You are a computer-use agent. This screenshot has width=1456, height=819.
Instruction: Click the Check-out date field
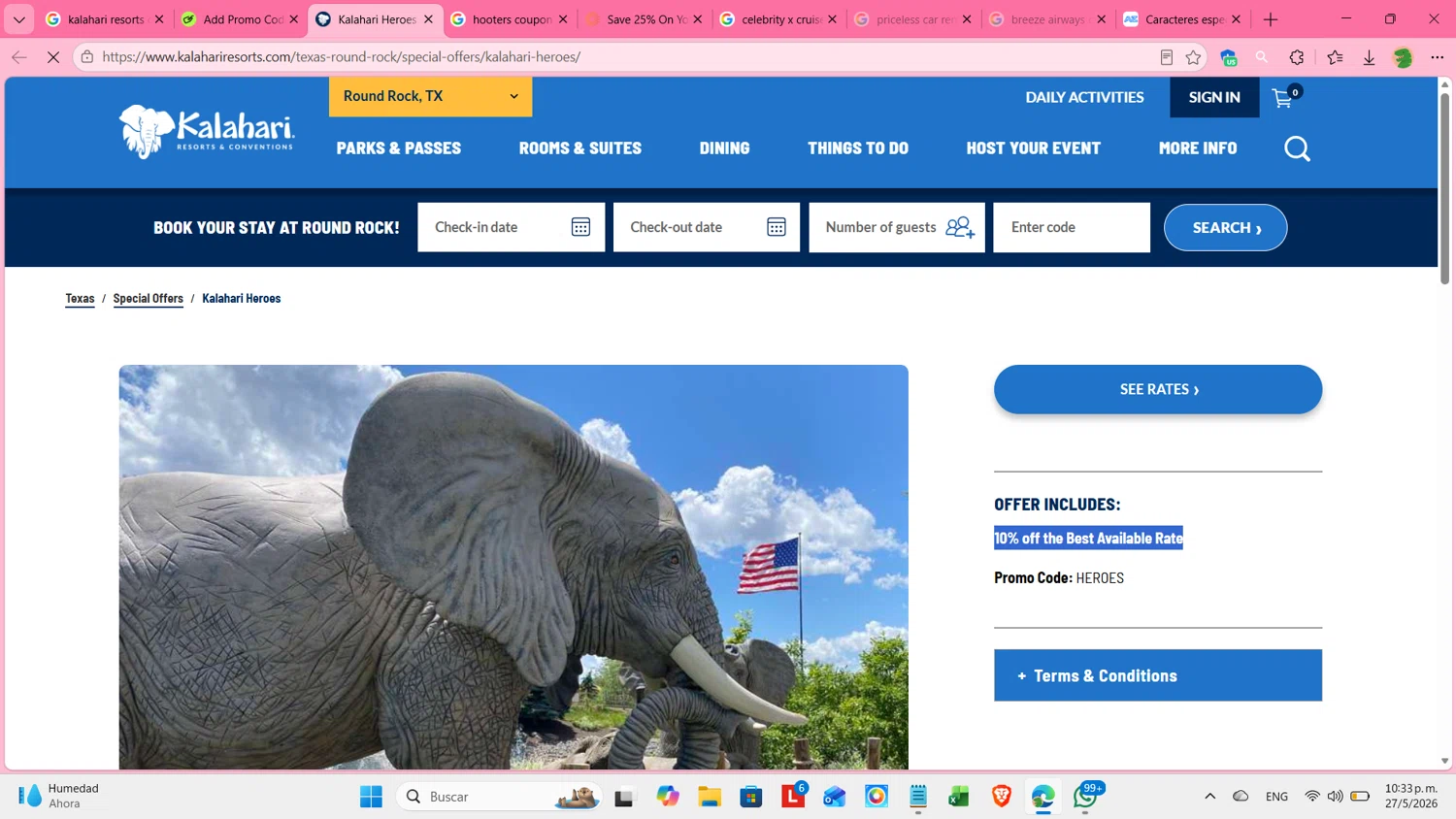click(x=707, y=227)
